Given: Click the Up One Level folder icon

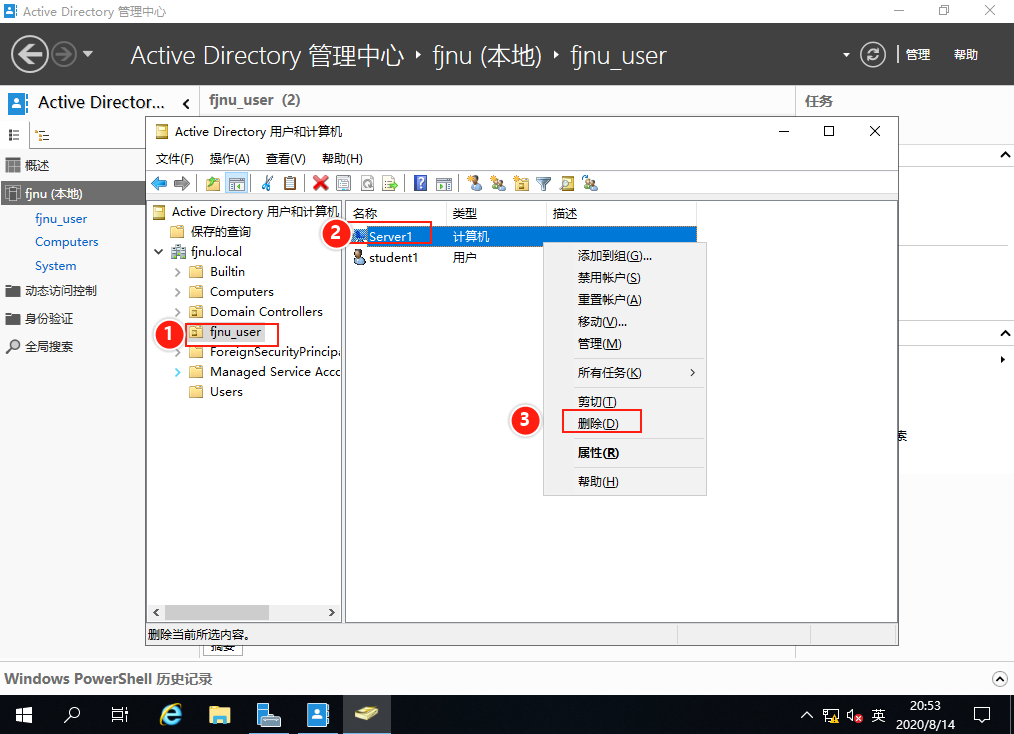Looking at the screenshot, I should click(x=213, y=184).
